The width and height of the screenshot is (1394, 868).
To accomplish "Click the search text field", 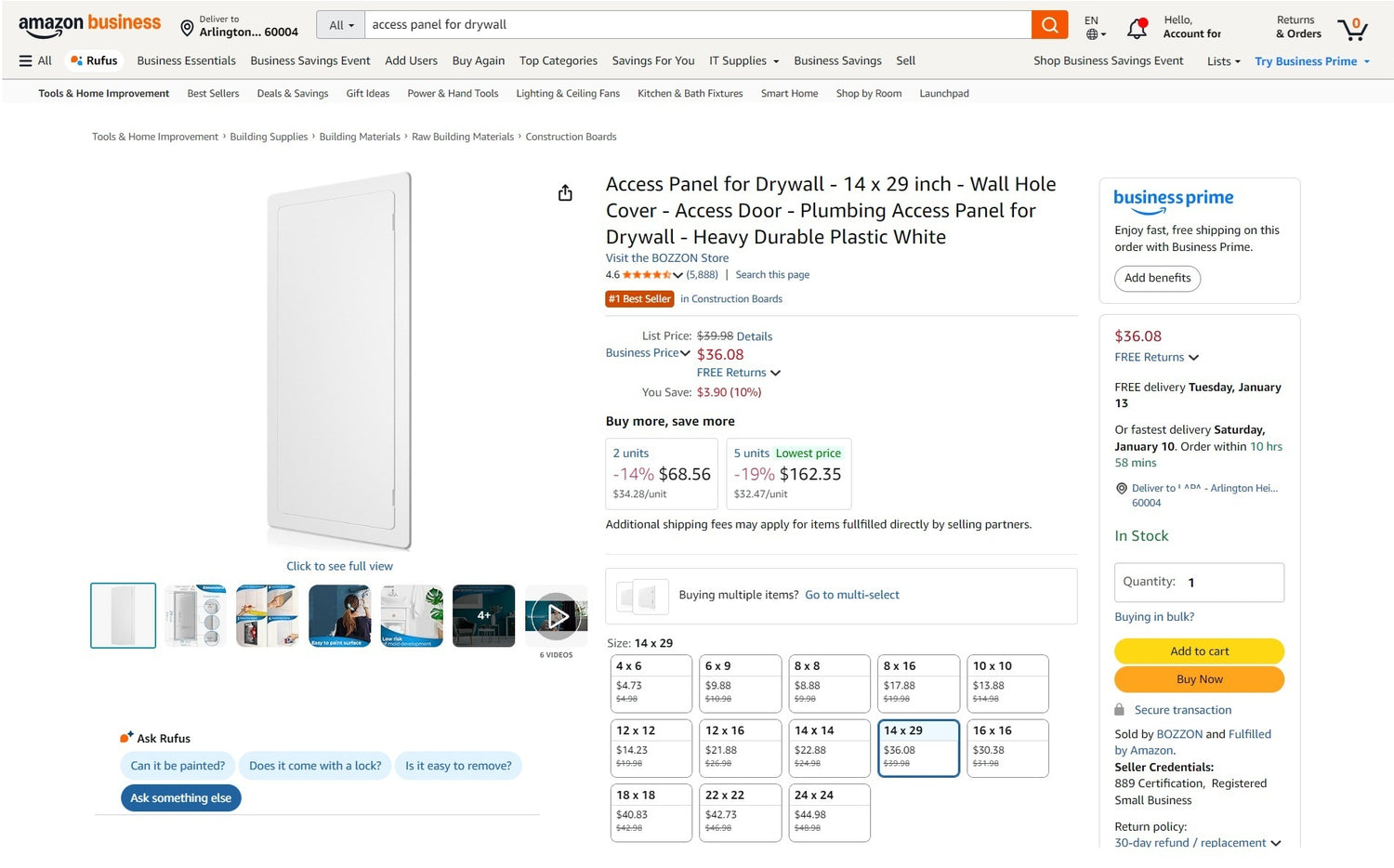I will coord(697,25).
